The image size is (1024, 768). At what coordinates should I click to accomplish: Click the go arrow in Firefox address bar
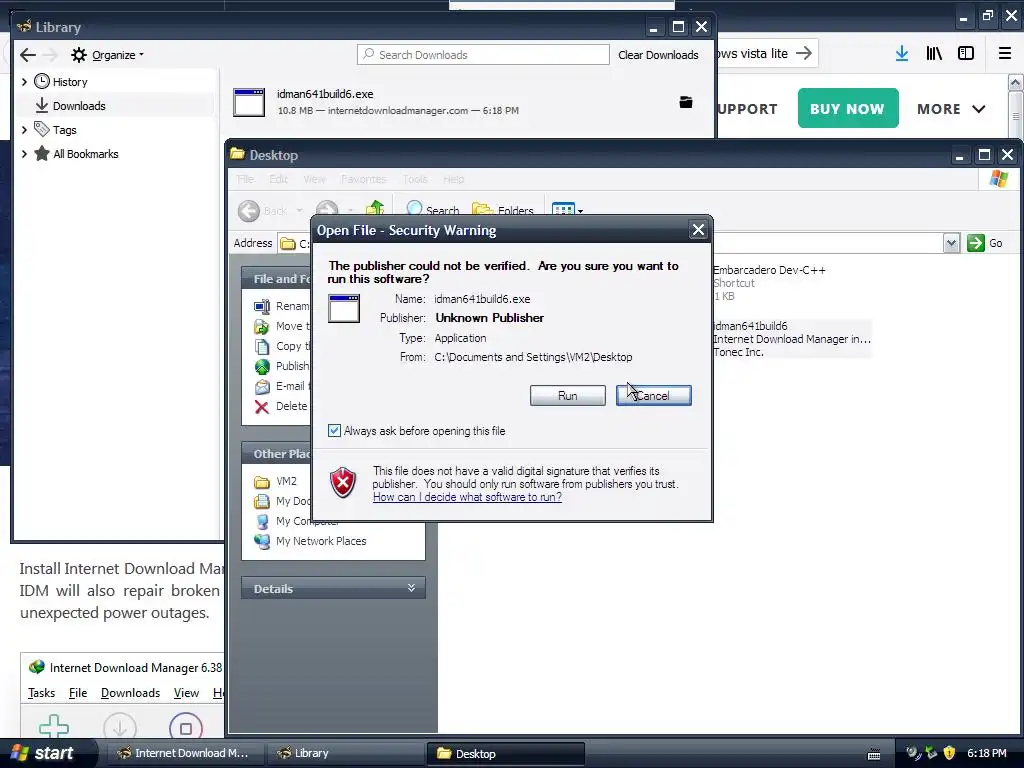pyautogui.click(x=804, y=53)
